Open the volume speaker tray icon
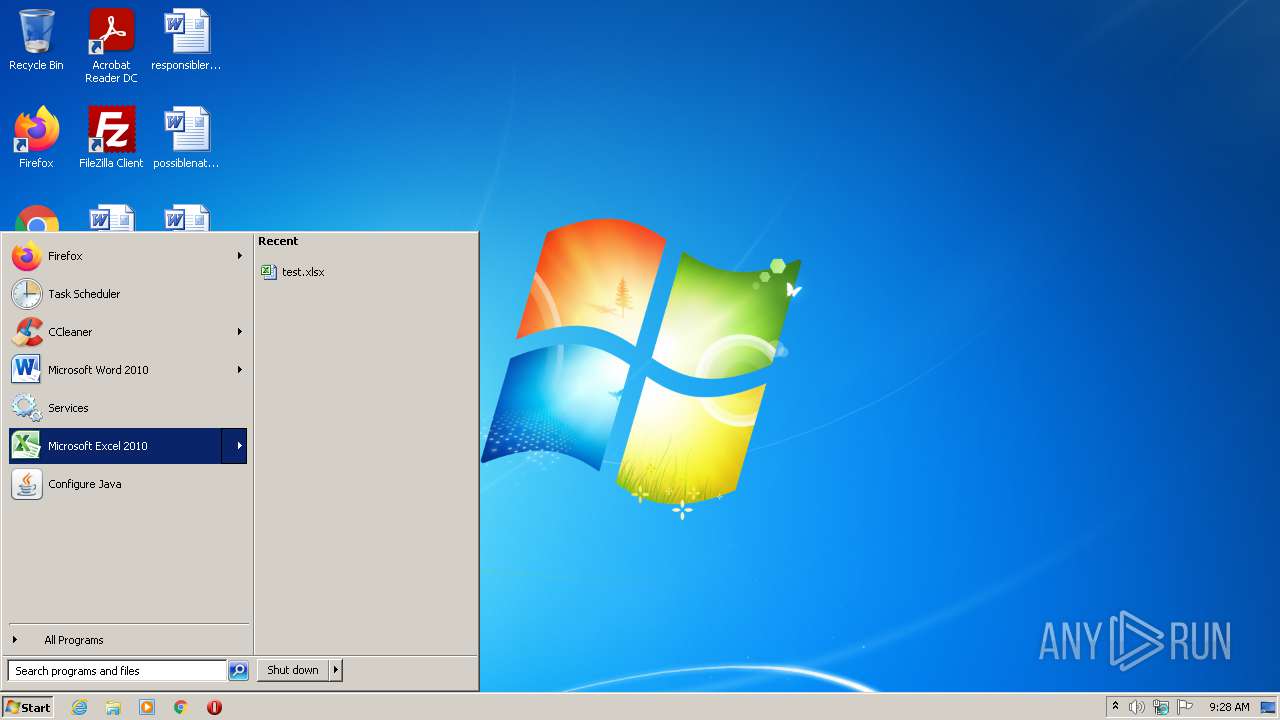The width and height of the screenshot is (1280, 720). (1137, 707)
